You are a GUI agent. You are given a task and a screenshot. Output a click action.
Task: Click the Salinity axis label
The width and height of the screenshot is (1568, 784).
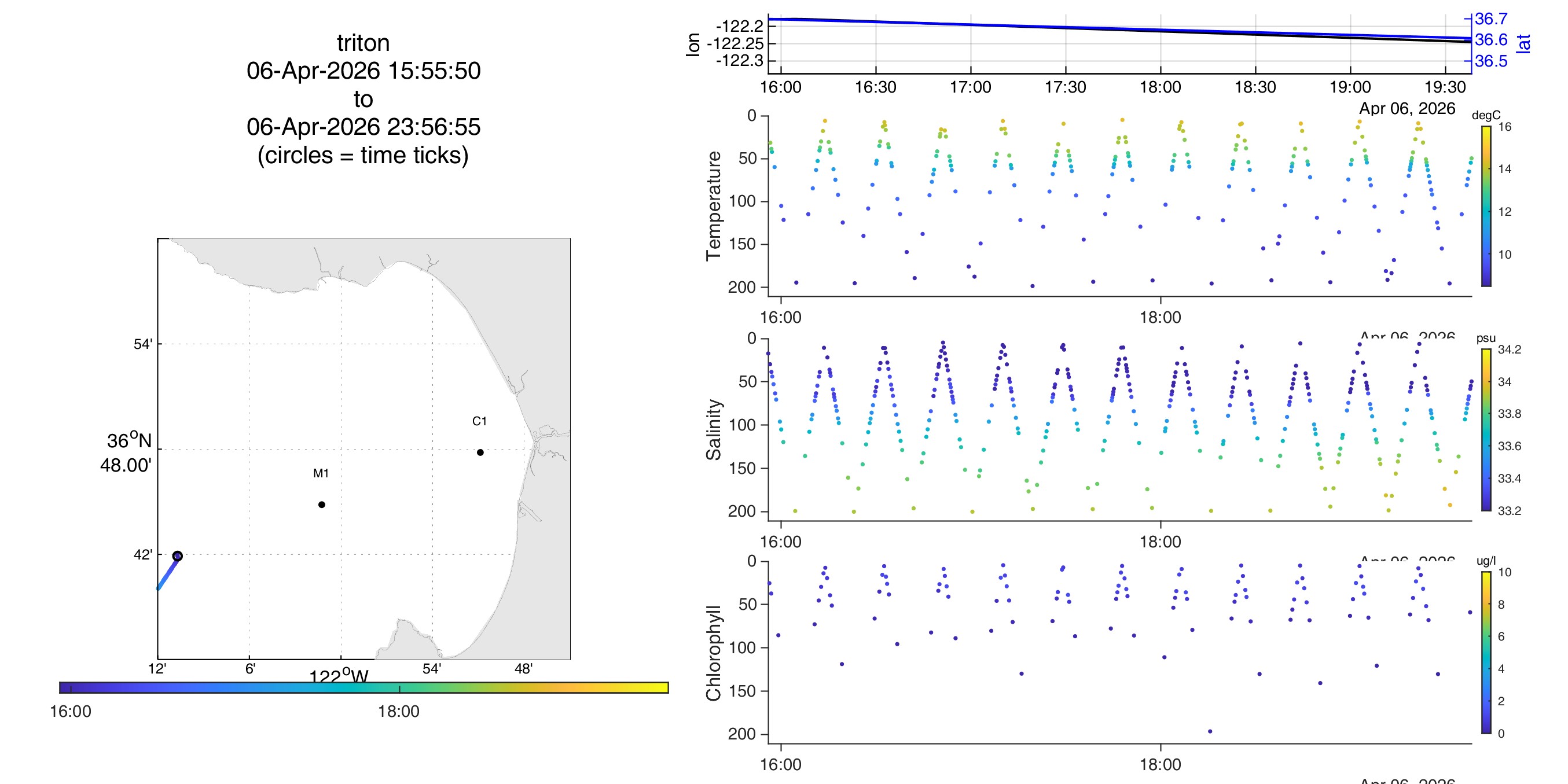click(714, 430)
